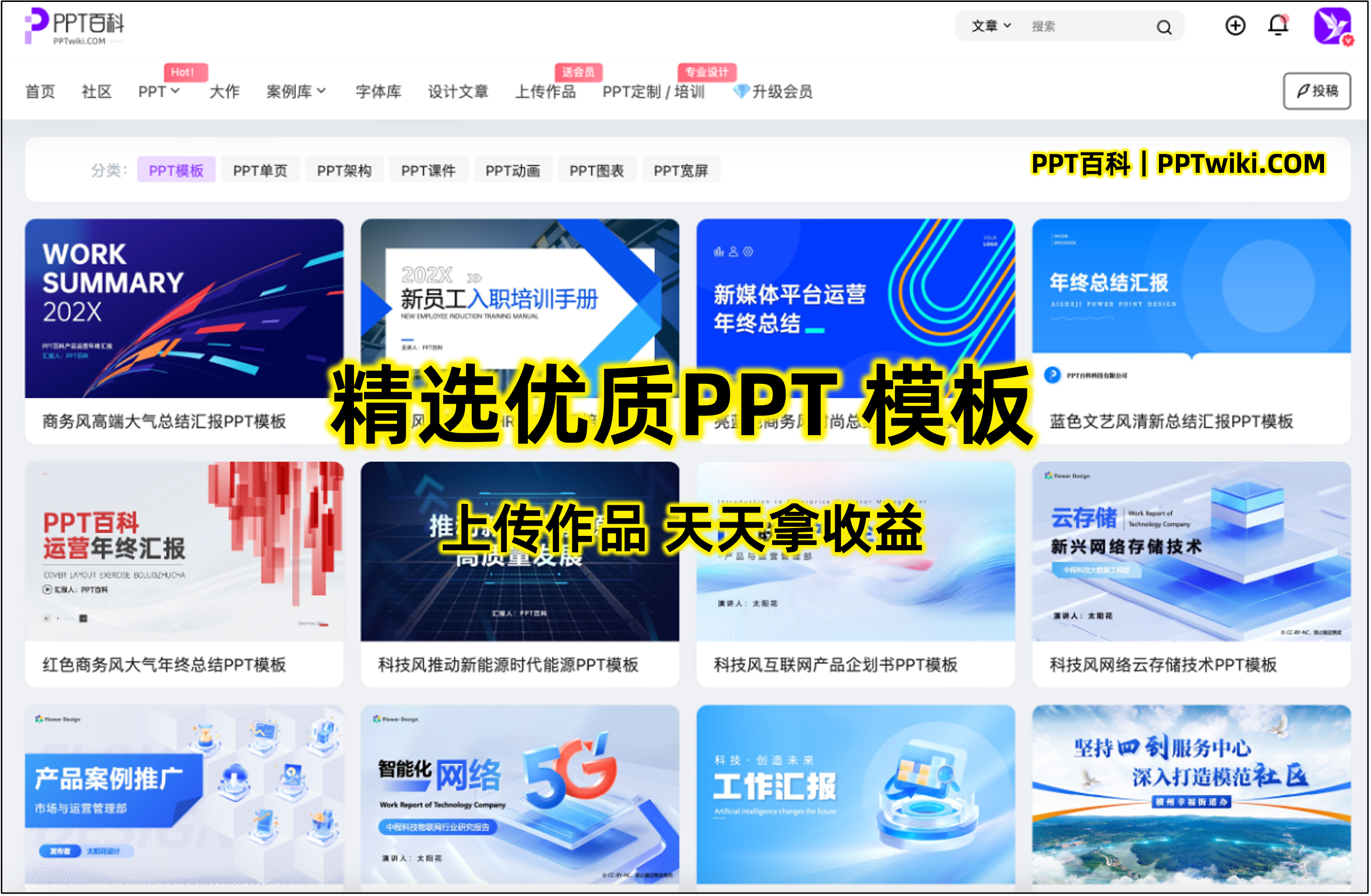The height and width of the screenshot is (896, 1371).
Task: Click the 搜索 input field
Action: 1089,27
